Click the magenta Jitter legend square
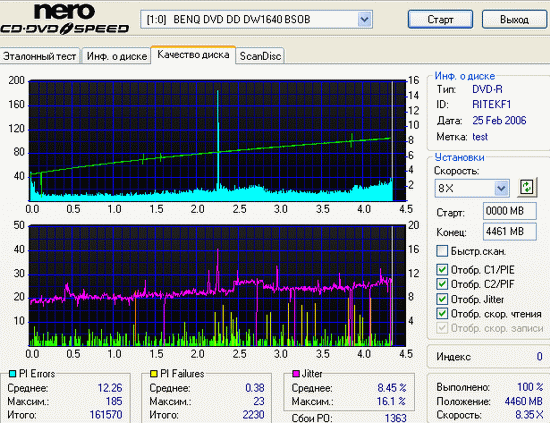The image size is (550, 423). click(296, 374)
